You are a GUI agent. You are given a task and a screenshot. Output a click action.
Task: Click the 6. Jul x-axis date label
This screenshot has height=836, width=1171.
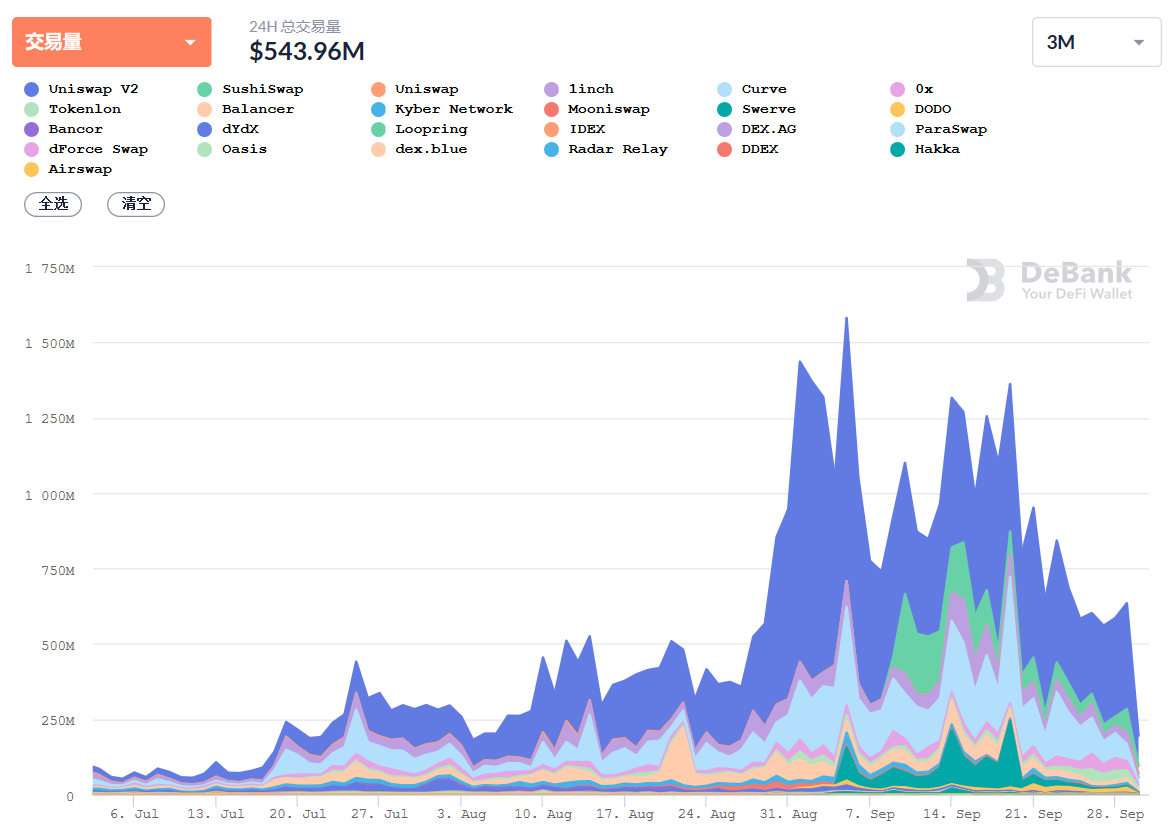(x=134, y=814)
